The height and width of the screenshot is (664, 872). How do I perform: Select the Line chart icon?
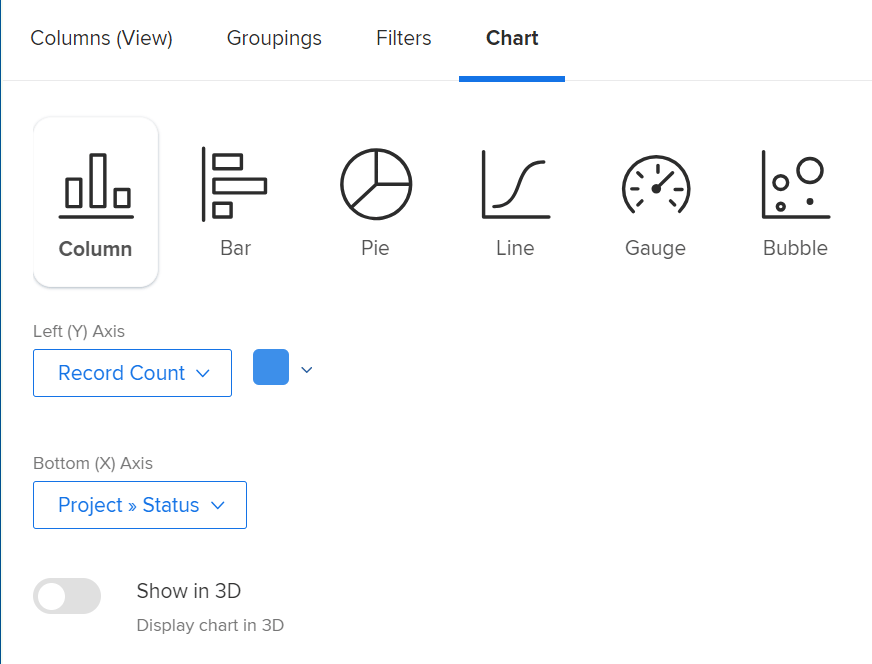pyautogui.click(x=515, y=184)
